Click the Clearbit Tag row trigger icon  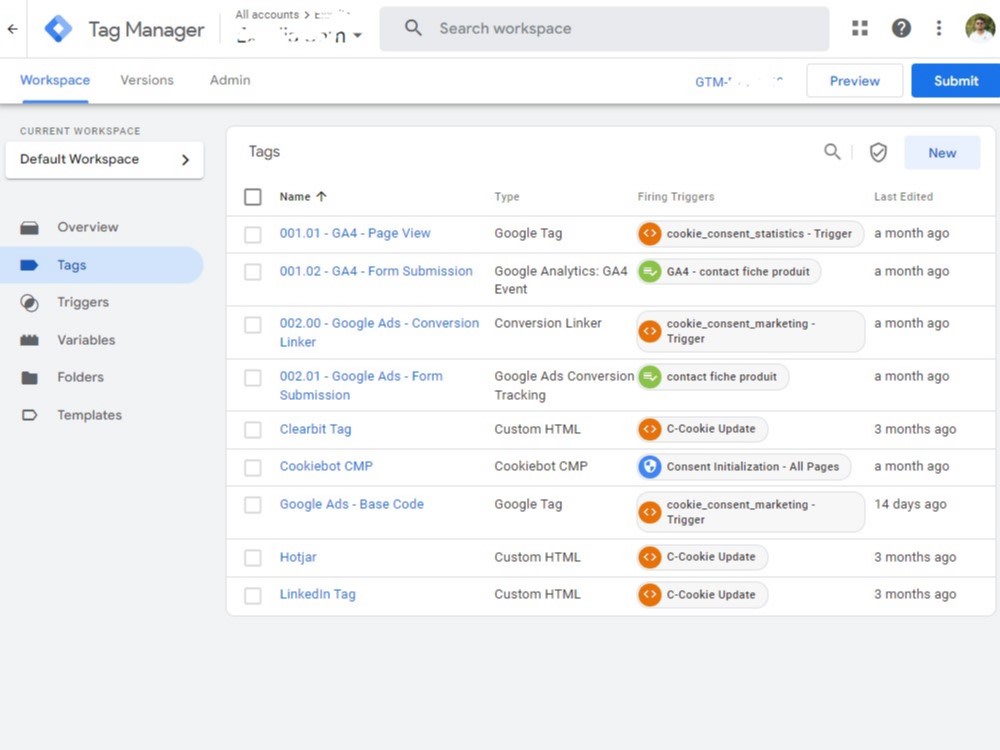[650, 429]
